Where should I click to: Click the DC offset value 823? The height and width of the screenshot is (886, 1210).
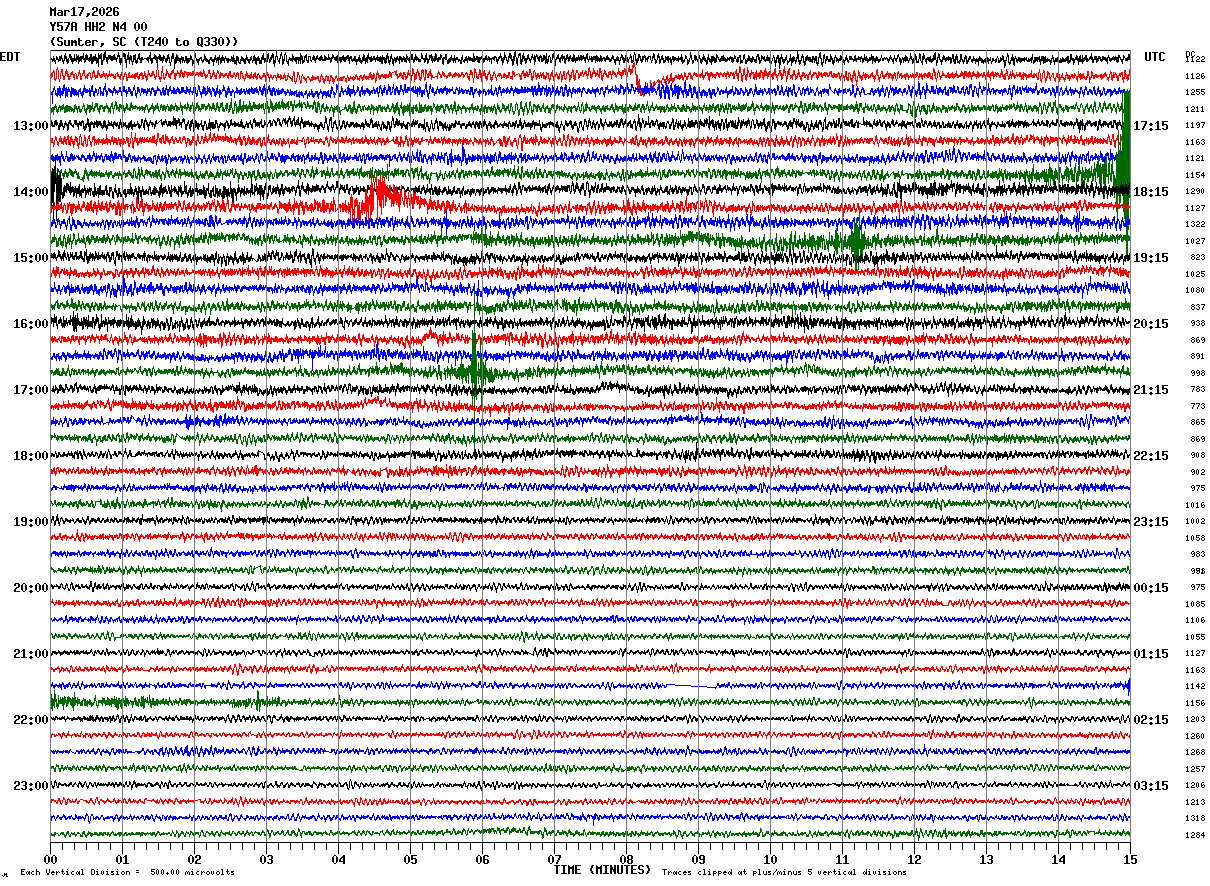1197,257
